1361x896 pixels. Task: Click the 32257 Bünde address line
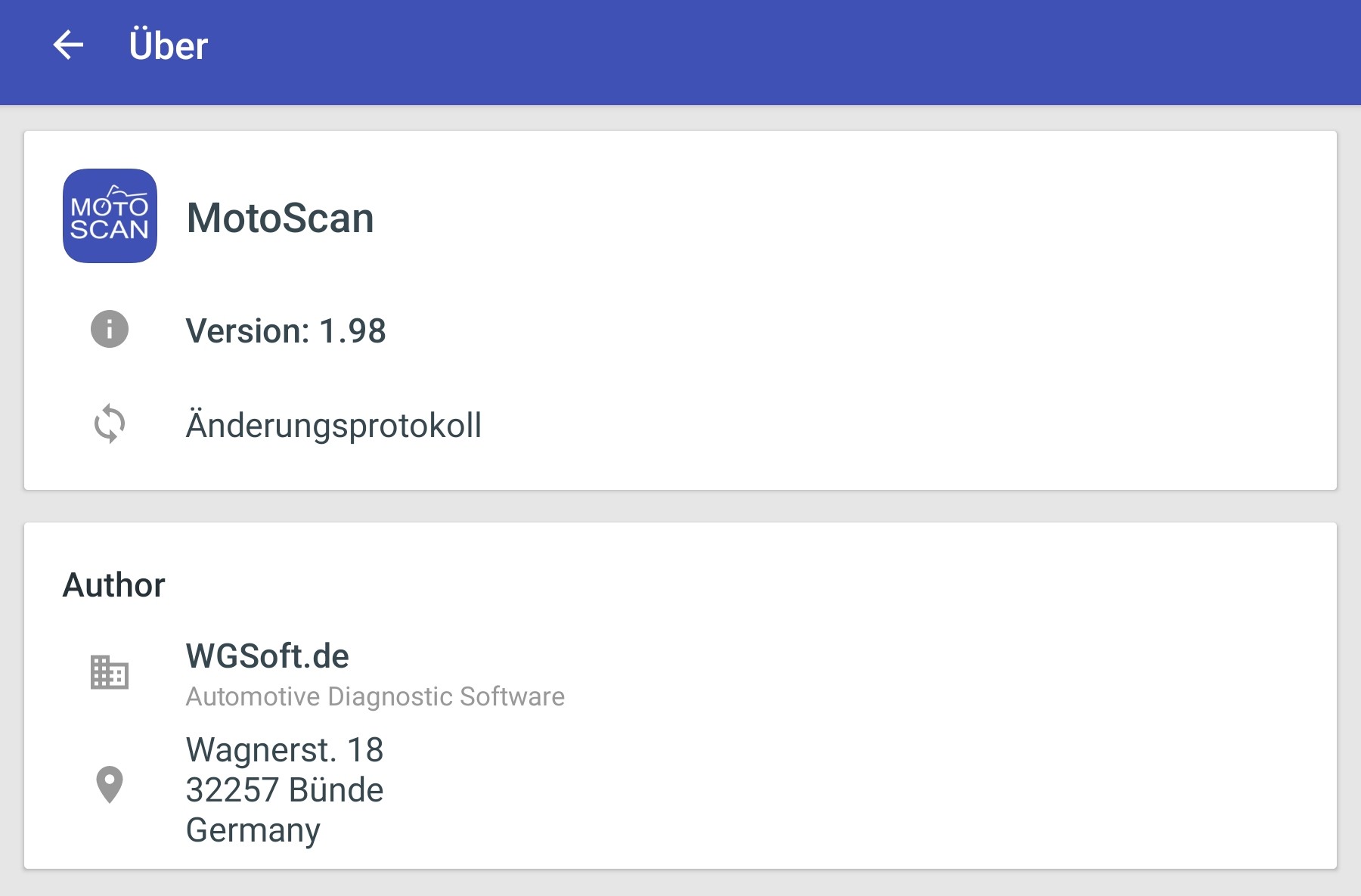285,790
